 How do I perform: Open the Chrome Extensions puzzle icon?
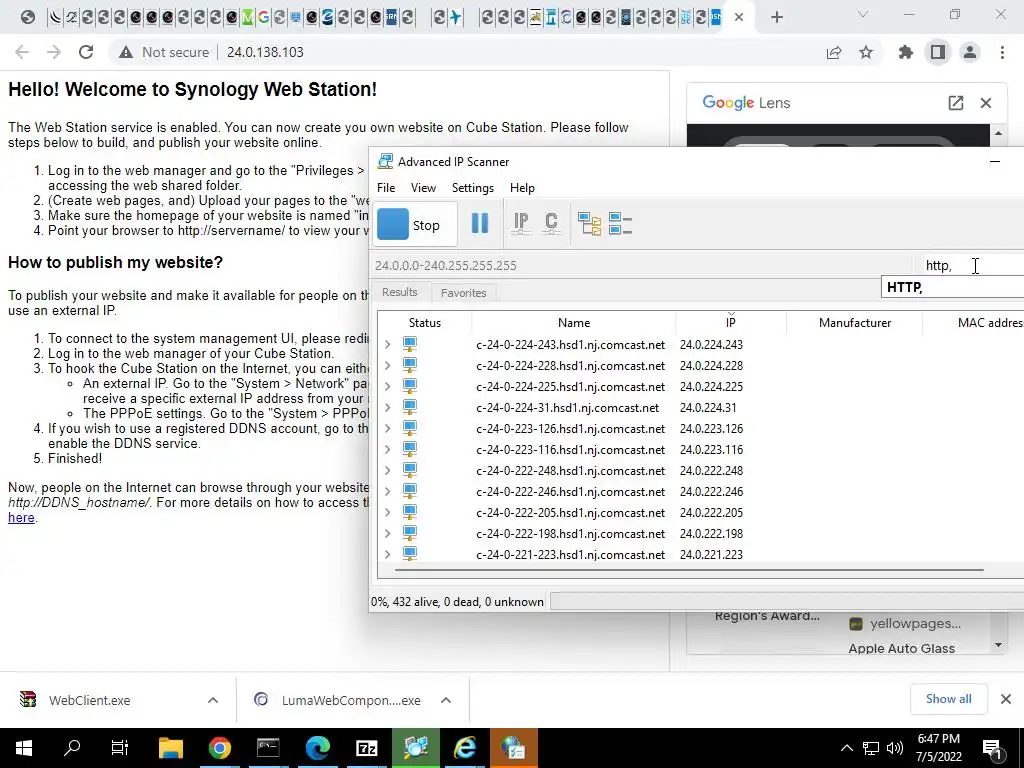click(906, 52)
